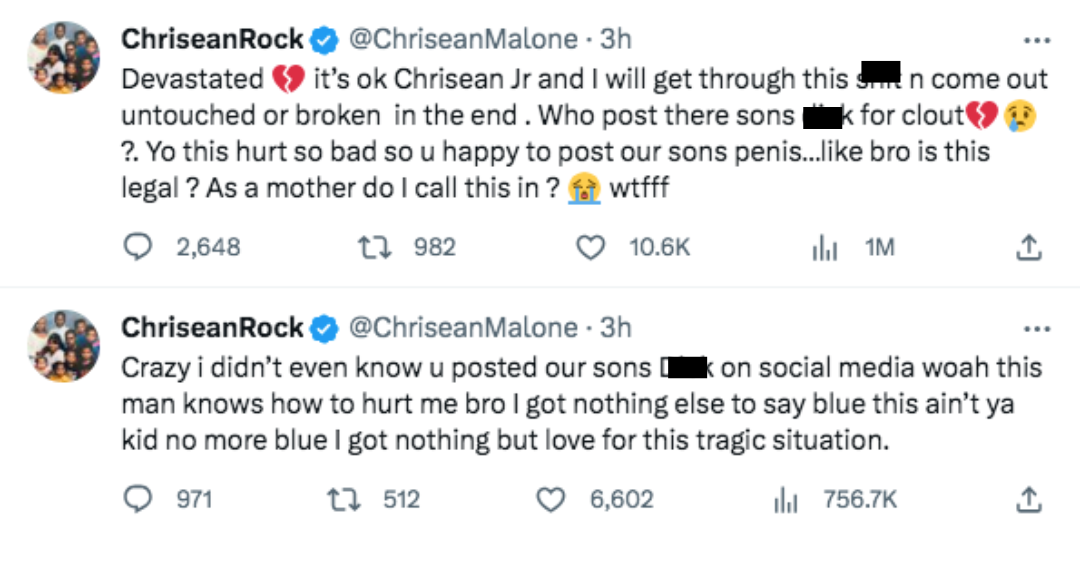Open the 3h timestamp on the "Devastated" tweet
1080x561 pixels.
point(615,39)
